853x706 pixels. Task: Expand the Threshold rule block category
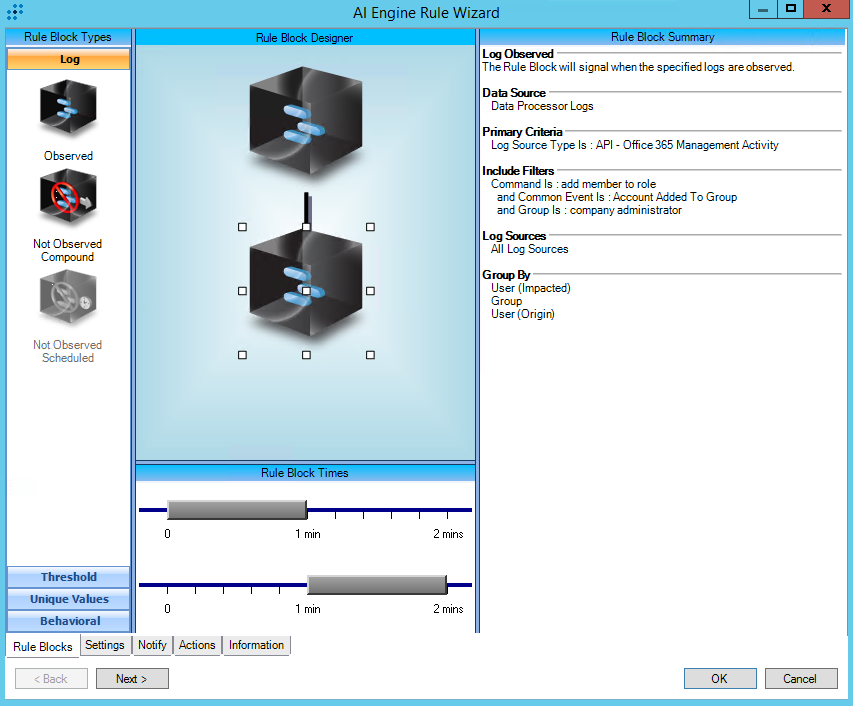[68, 577]
